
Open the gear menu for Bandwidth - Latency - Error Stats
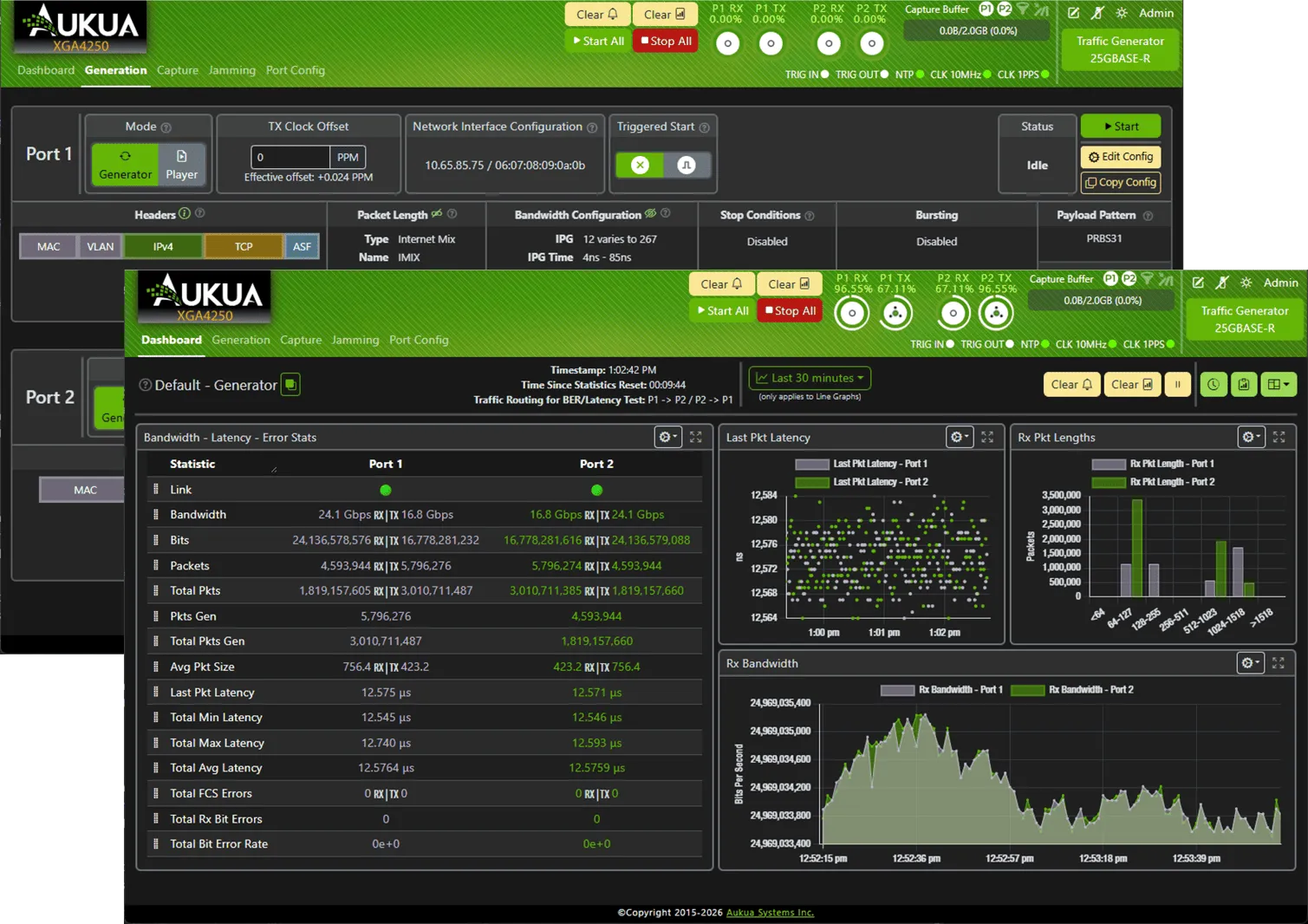coord(667,438)
